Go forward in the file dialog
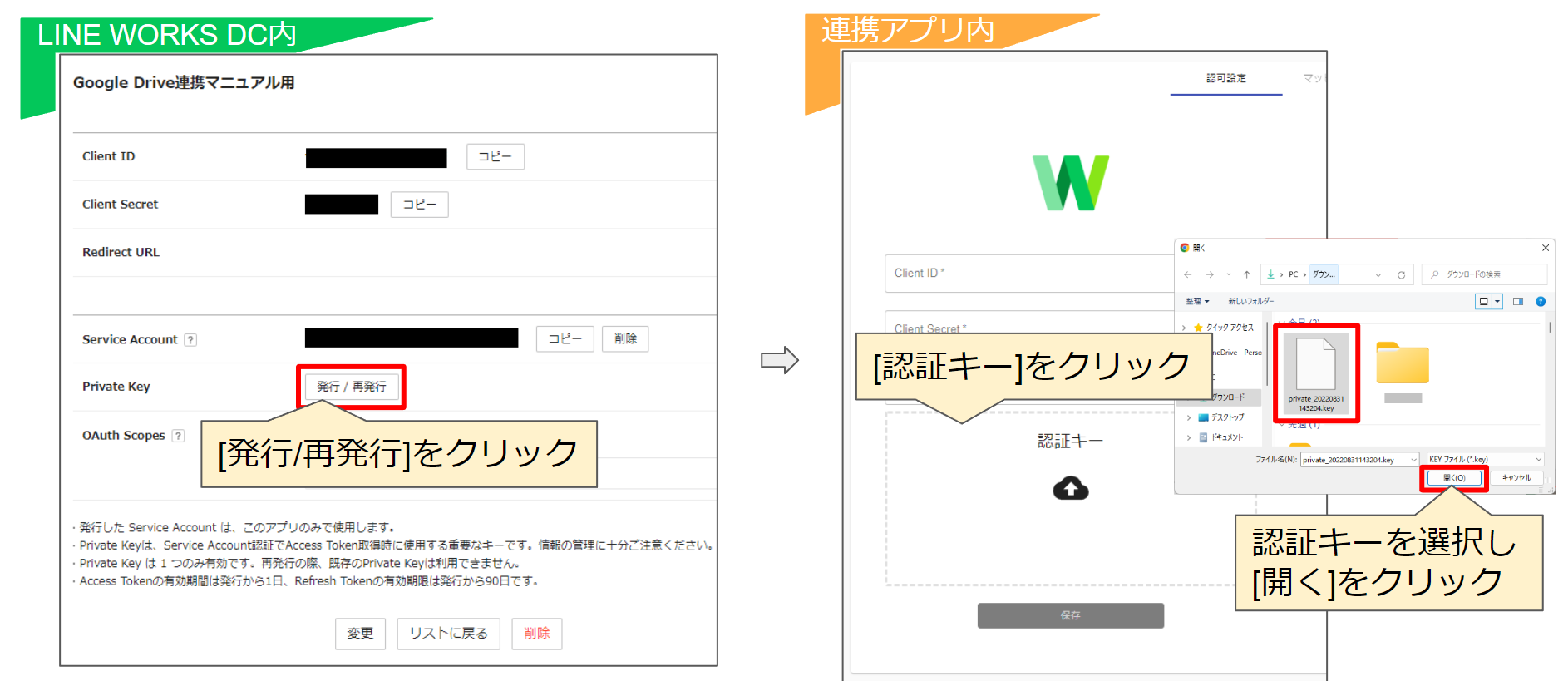This screenshot has height=681, width=1568. [x=1210, y=274]
